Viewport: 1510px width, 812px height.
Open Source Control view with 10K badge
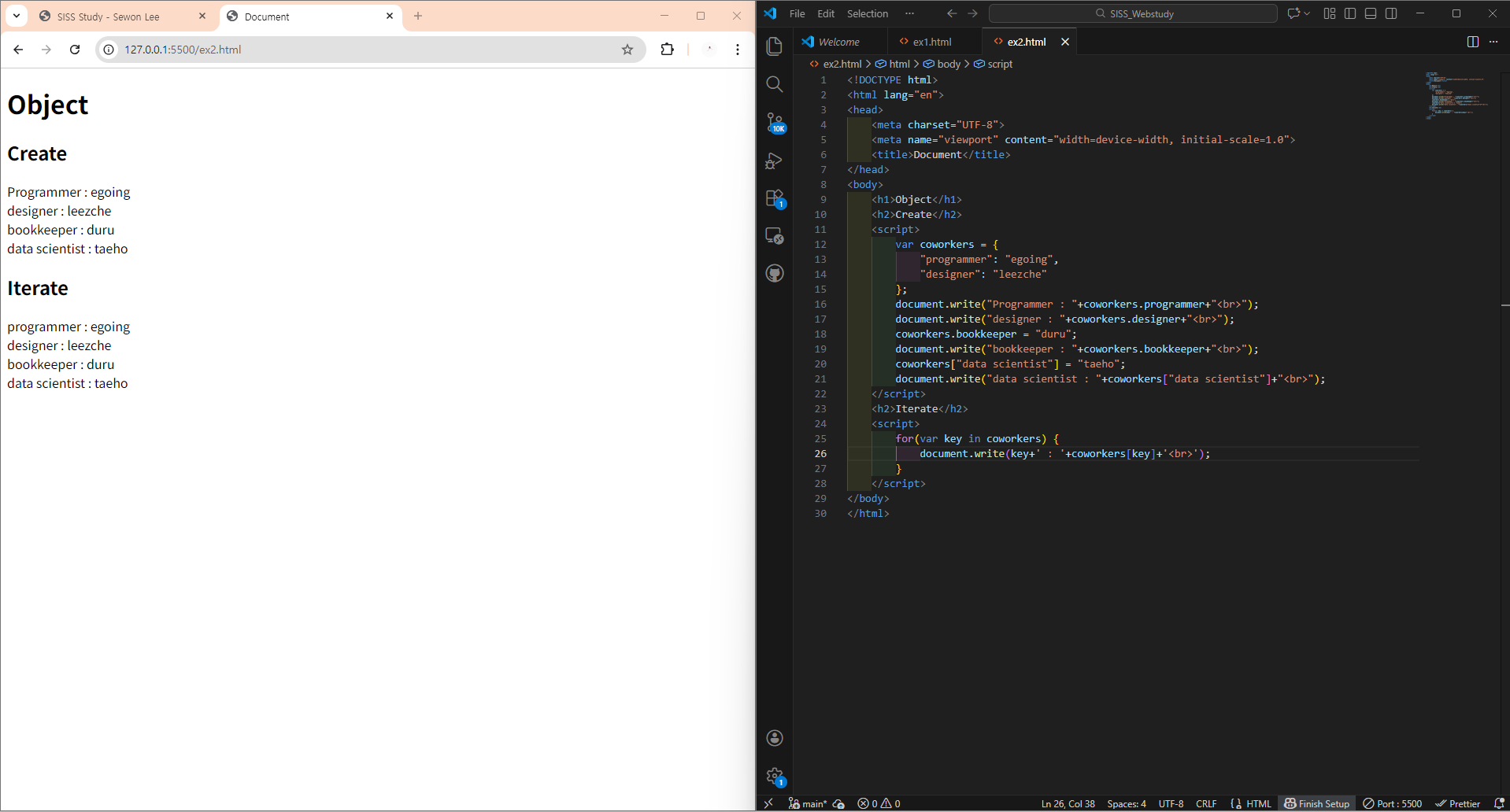(x=775, y=122)
